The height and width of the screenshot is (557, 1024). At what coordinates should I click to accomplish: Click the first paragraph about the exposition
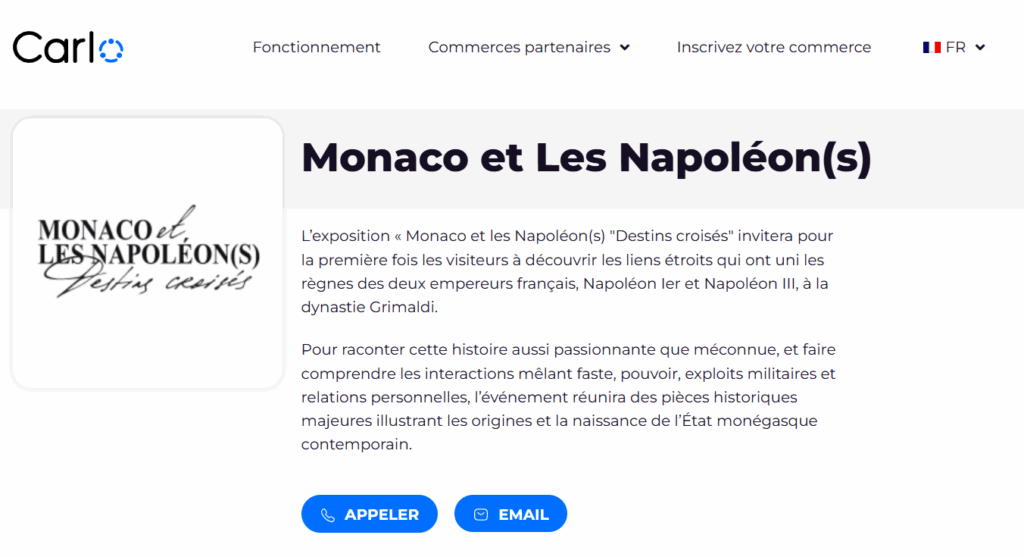click(568, 271)
